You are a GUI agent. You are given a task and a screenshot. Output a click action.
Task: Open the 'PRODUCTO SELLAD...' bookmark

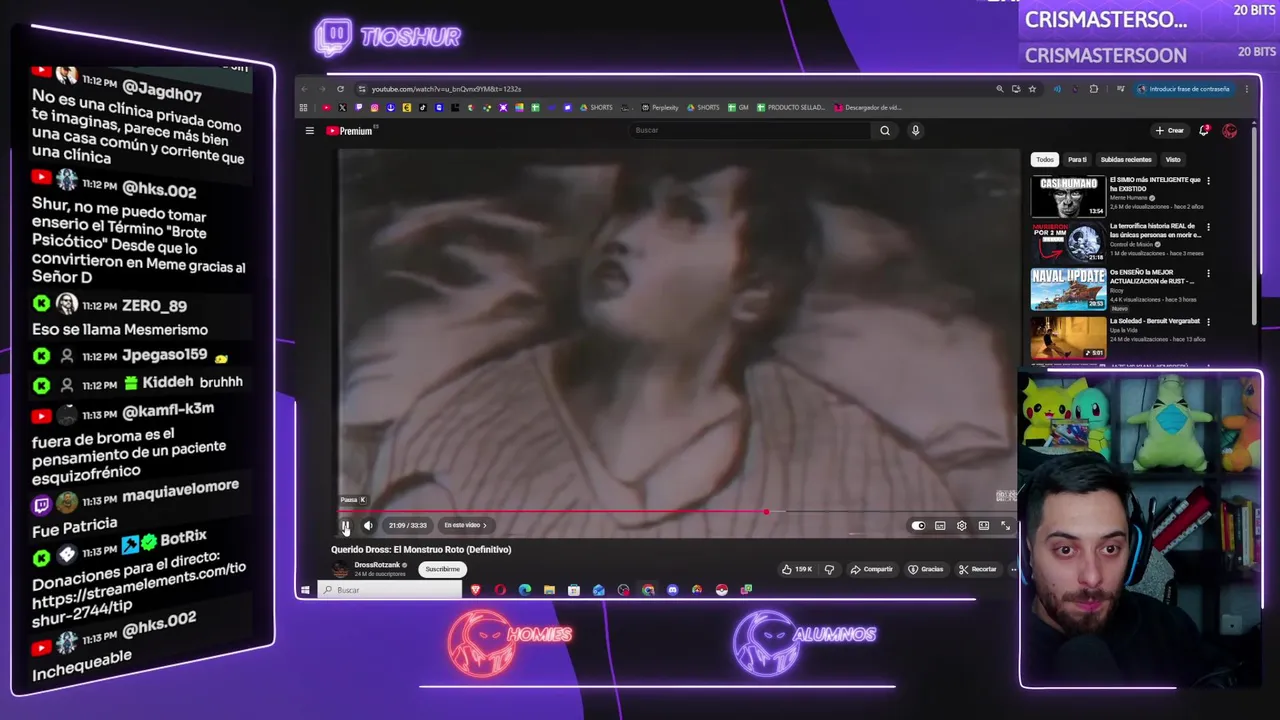[791, 107]
